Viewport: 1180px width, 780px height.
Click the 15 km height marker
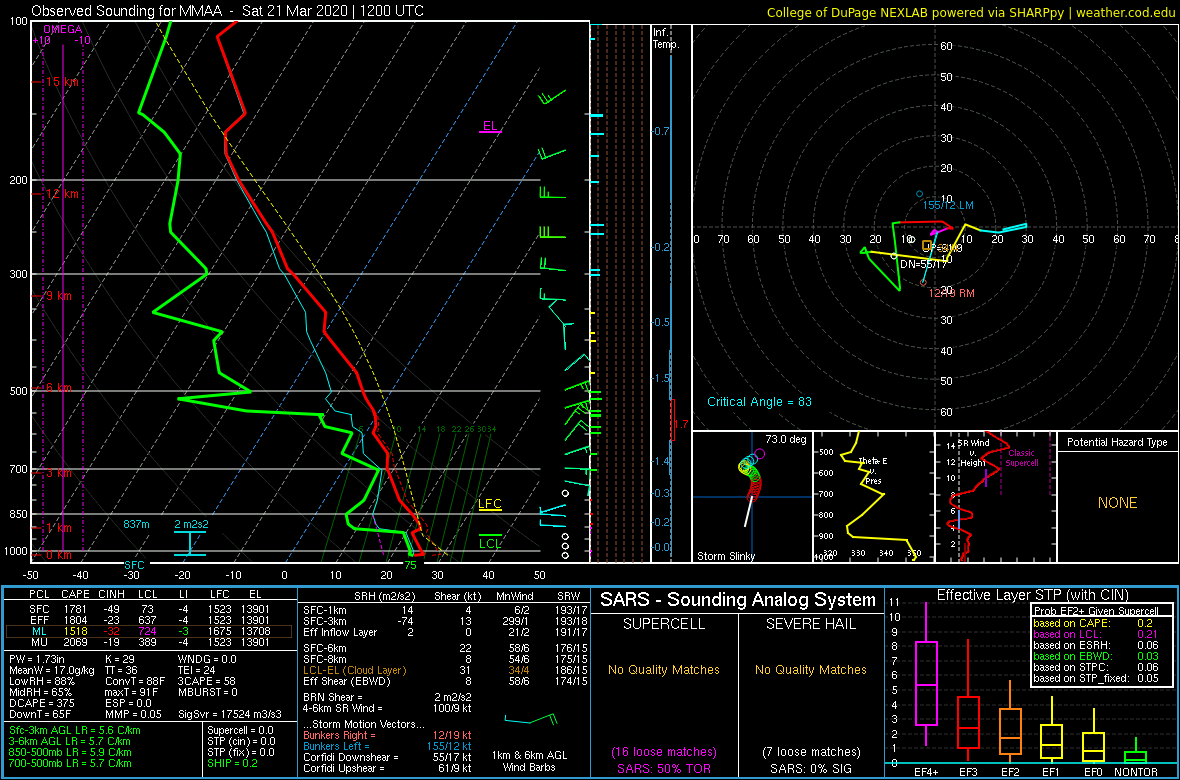pyautogui.click(x=62, y=81)
